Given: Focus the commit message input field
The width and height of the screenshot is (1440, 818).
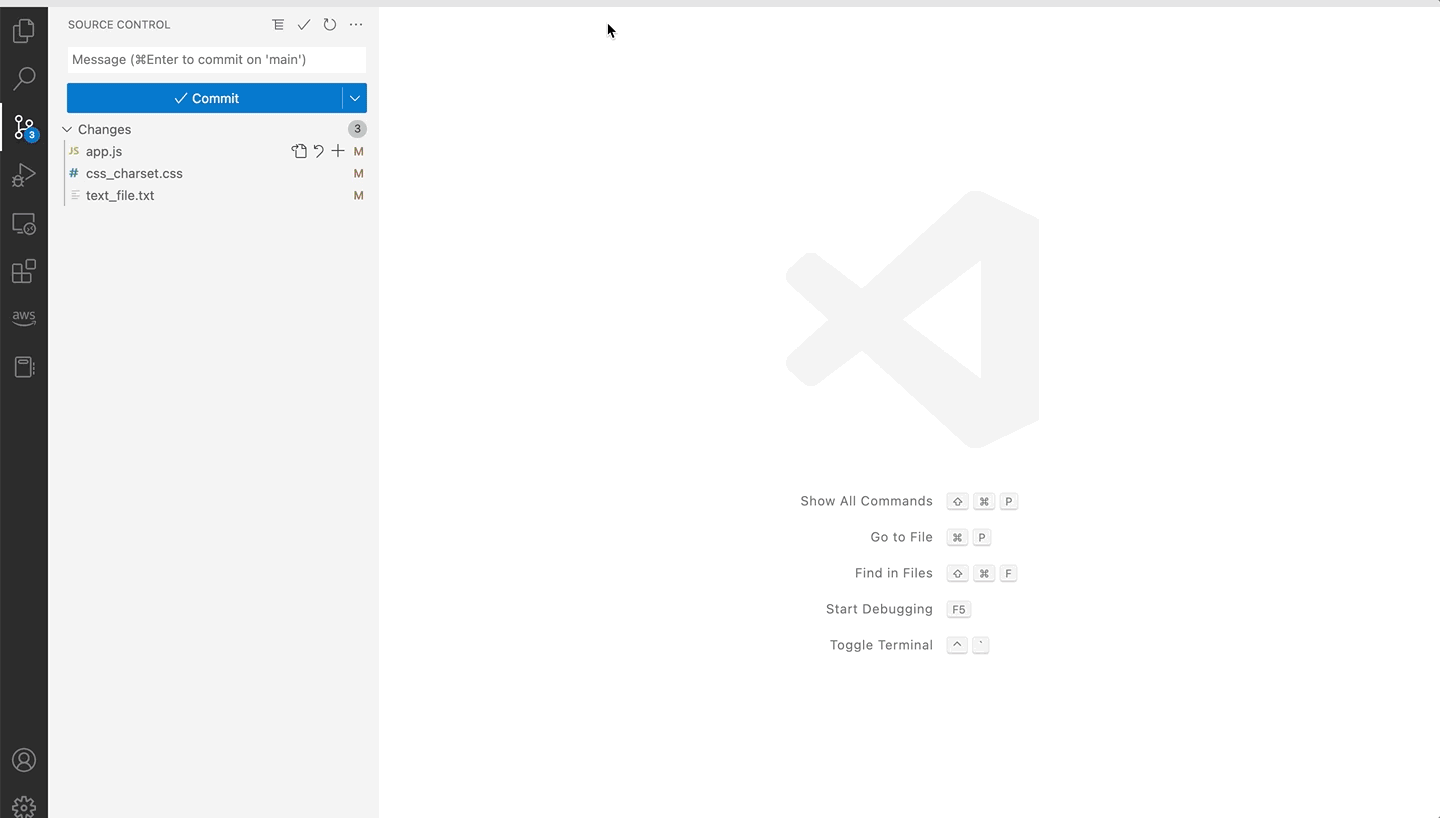Looking at the screenshot, I should (217, 59).
